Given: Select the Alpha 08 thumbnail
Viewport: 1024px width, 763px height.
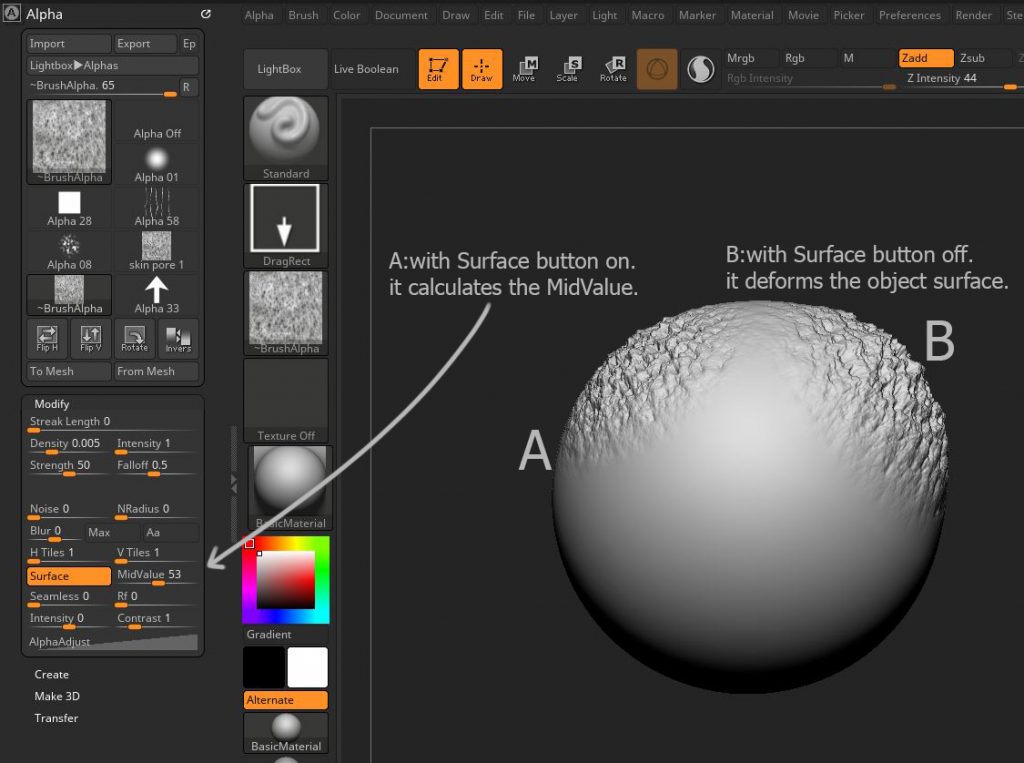Looking at the screenshot, I should point(69,252).
